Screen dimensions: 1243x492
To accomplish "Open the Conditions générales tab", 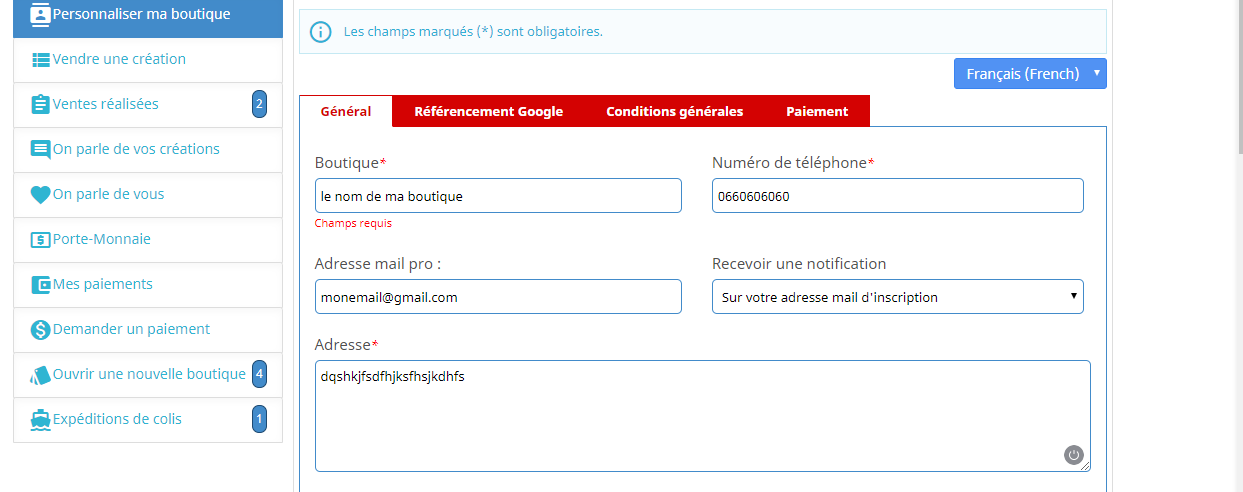I will point(674,112).
